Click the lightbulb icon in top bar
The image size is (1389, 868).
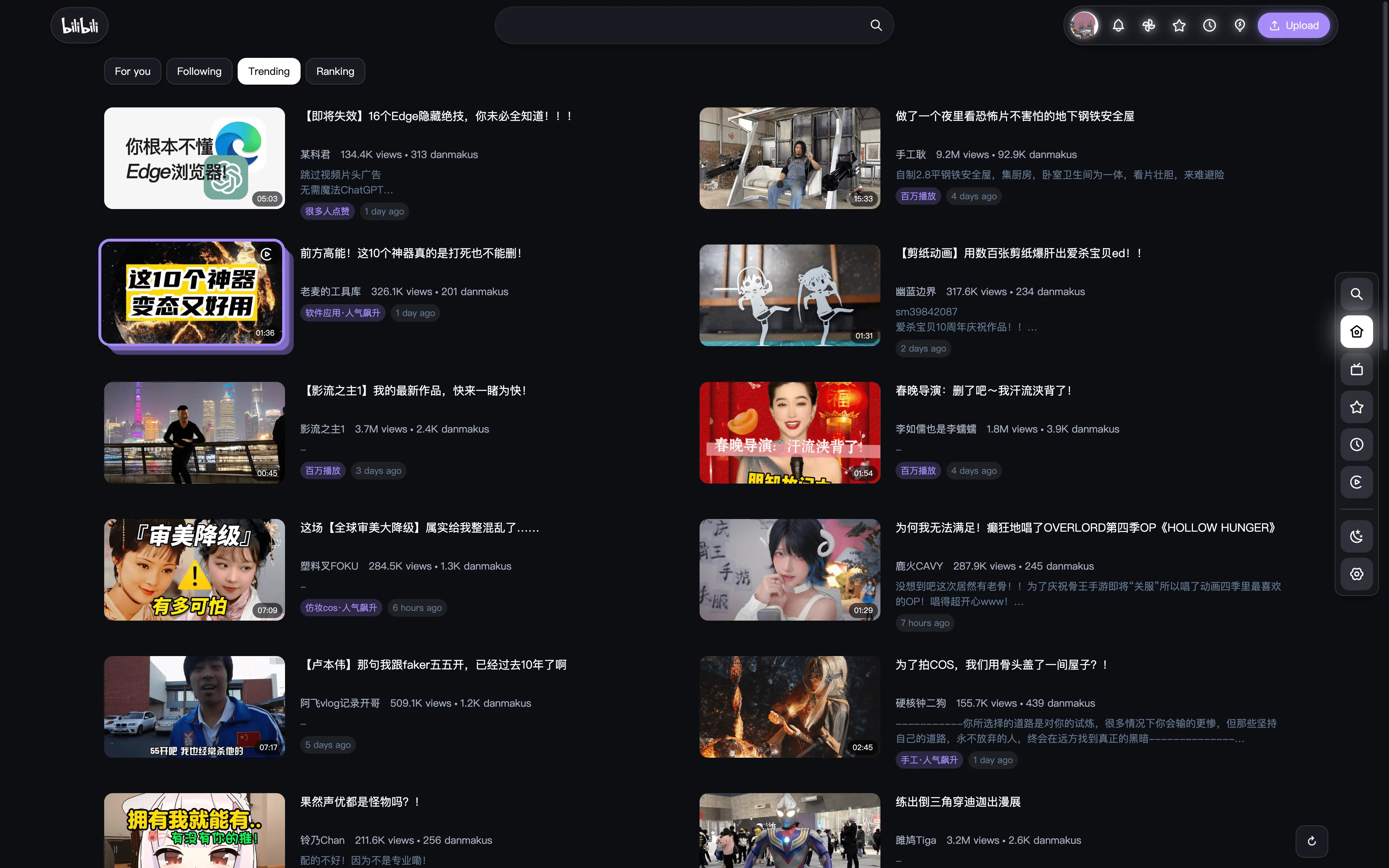click(x=1240, y=25)
